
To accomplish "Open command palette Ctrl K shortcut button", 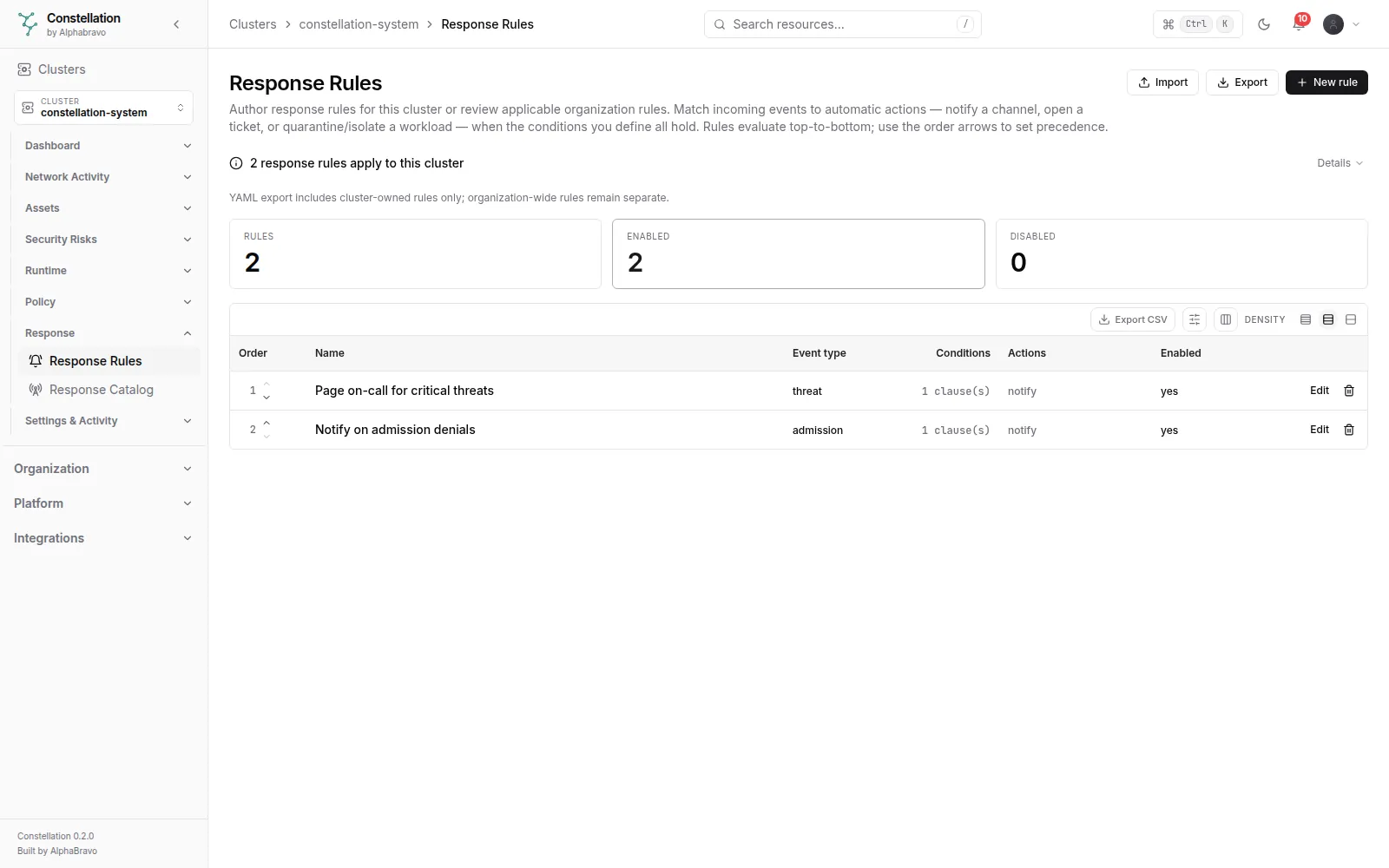I will pyautogui.click(x=1198, y=24).
